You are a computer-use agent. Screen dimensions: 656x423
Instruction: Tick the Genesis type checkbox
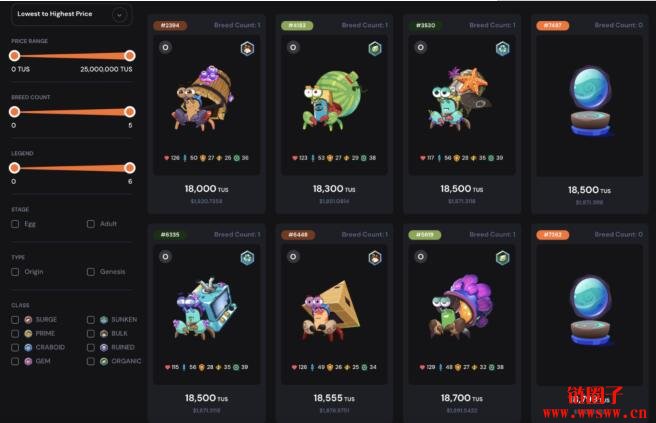(x=90, y=272)
